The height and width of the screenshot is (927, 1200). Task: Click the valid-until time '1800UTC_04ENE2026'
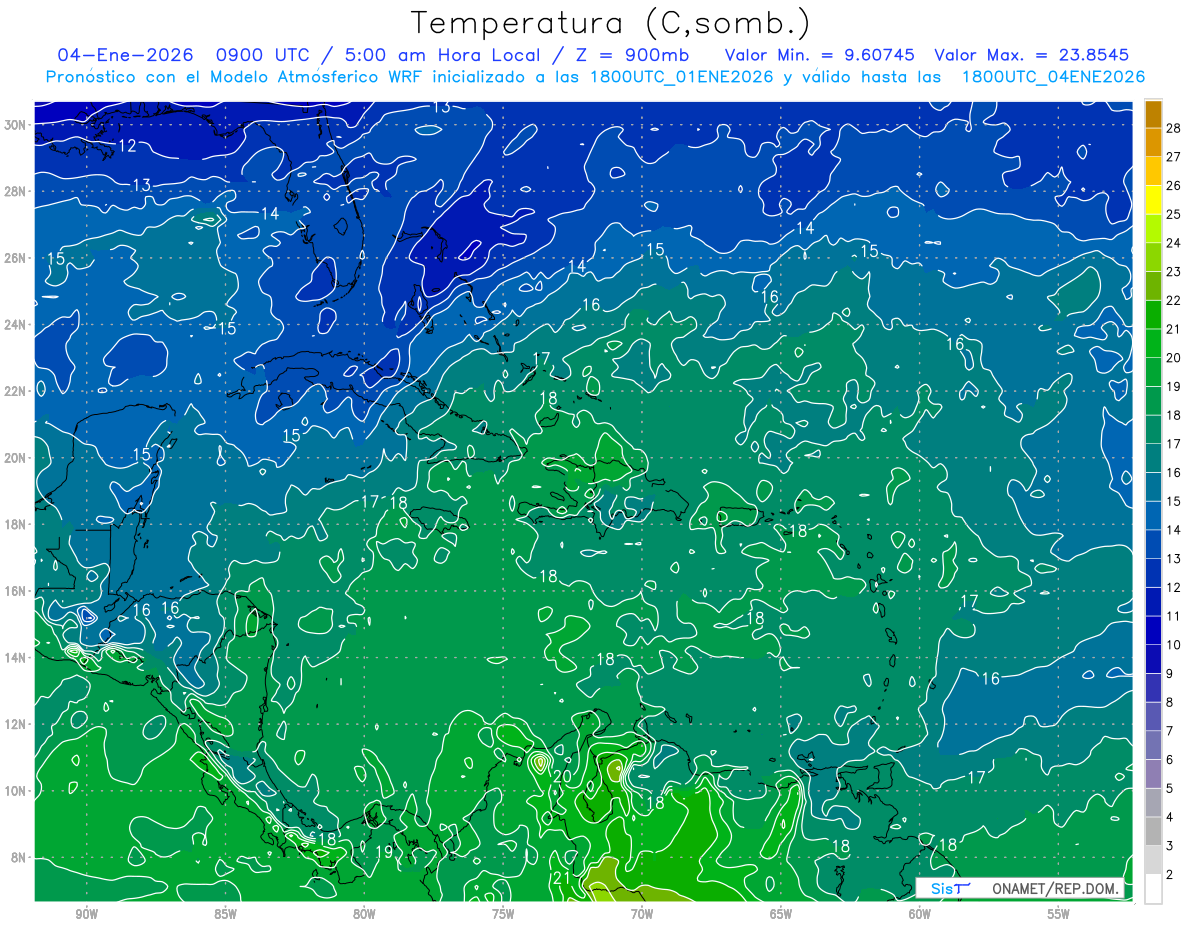point(1053,77)
